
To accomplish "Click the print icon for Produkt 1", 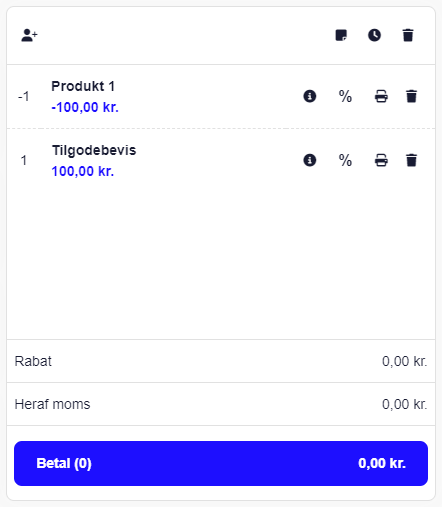I will pyautogui.click(x=381, y=96).
